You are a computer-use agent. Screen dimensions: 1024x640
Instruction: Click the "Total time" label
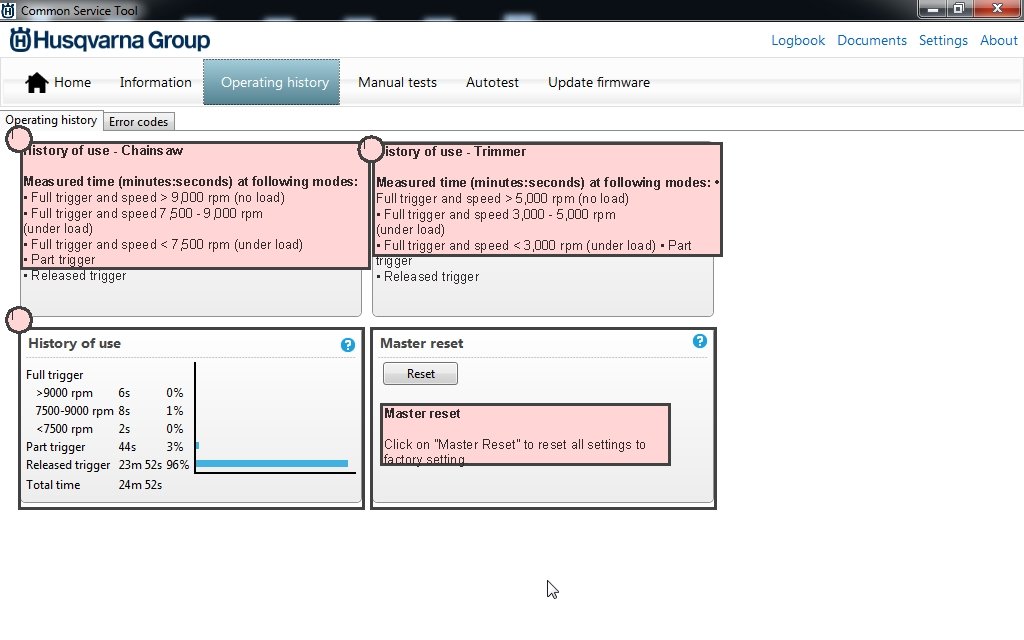coord(53,485)
